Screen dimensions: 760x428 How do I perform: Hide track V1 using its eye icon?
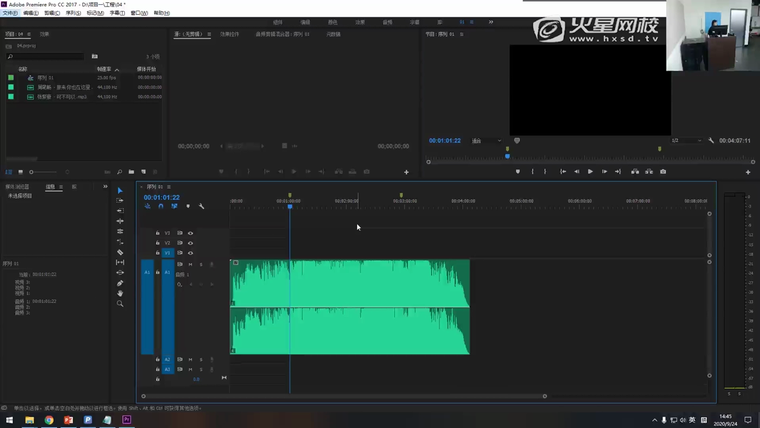(190, 253)
